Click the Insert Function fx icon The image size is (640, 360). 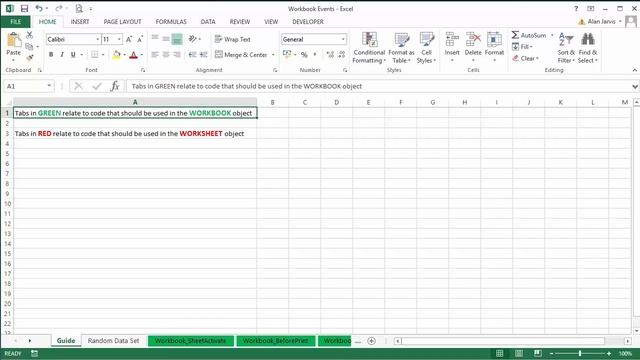click(x=115, y=86)
